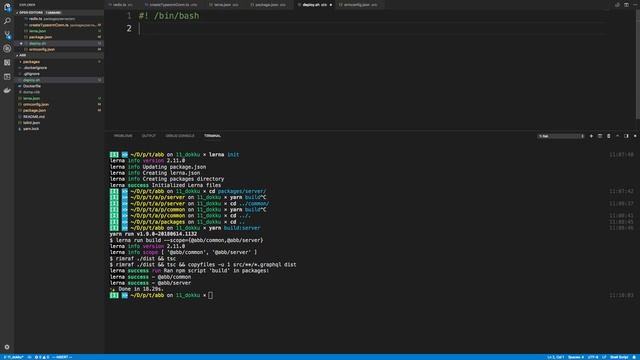Open errors and warnings count in status bar
Image resolution: width=640 pixels, height=360 pixels.
tap(42, 357)
